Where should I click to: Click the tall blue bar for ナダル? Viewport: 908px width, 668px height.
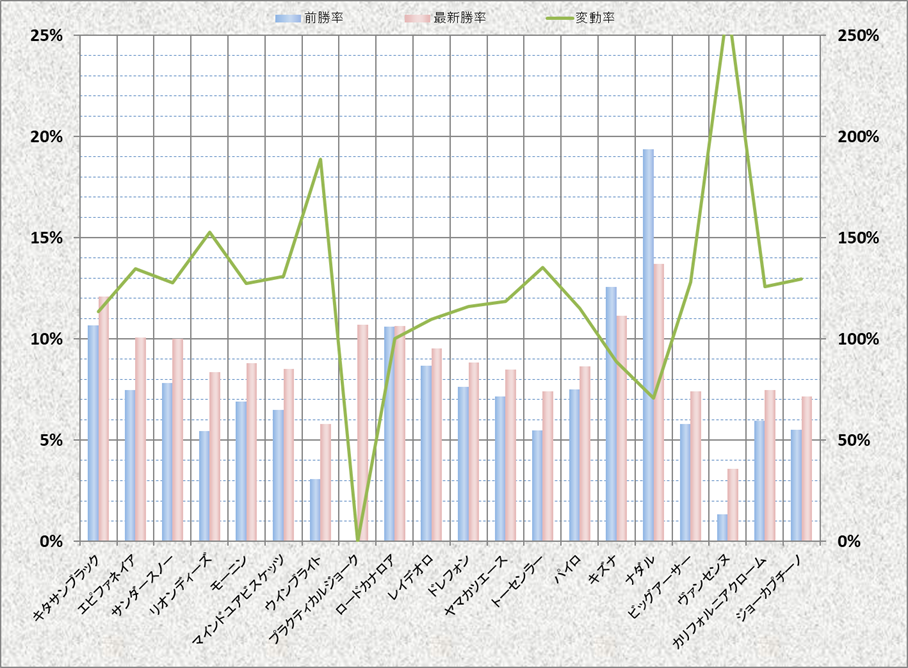coord(648,345)
